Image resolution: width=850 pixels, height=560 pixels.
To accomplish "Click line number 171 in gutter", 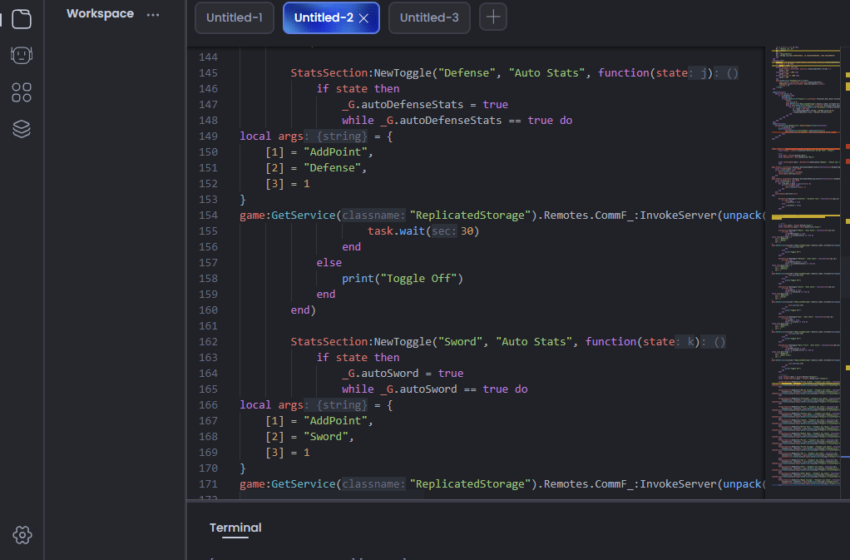I will [x=208, y=484].
